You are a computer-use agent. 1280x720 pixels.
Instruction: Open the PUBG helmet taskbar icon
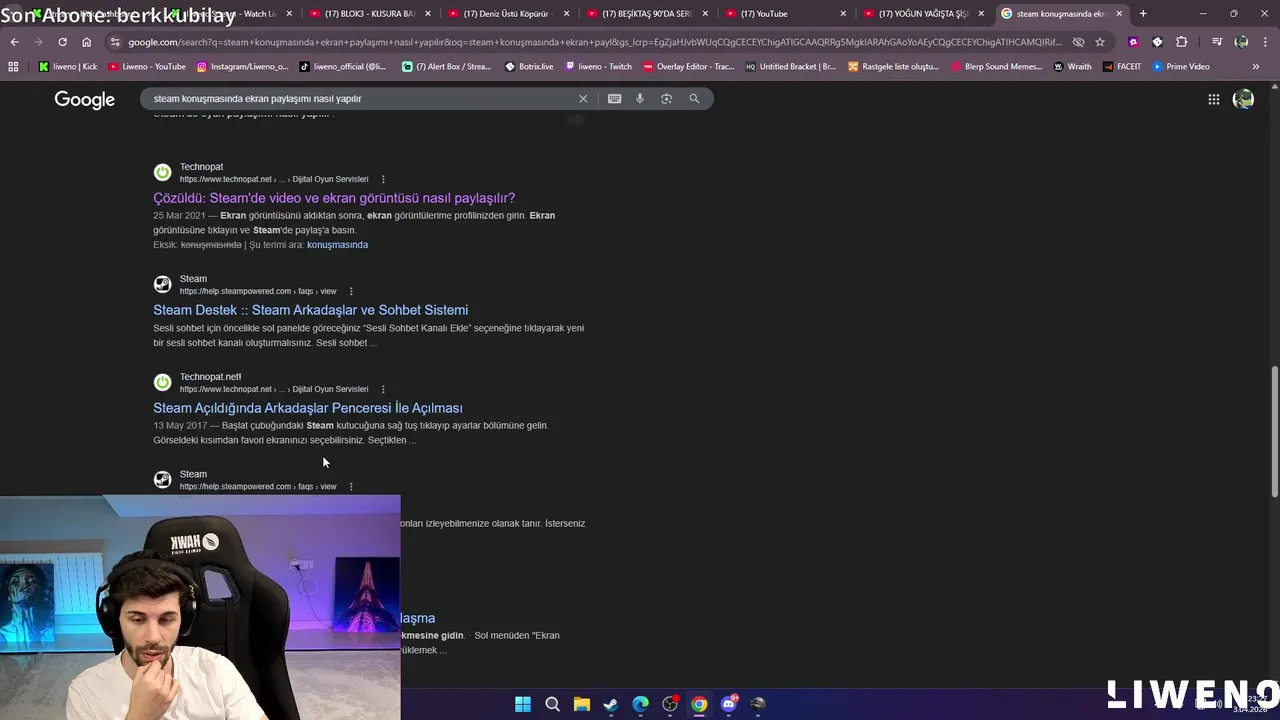[758, 704]
